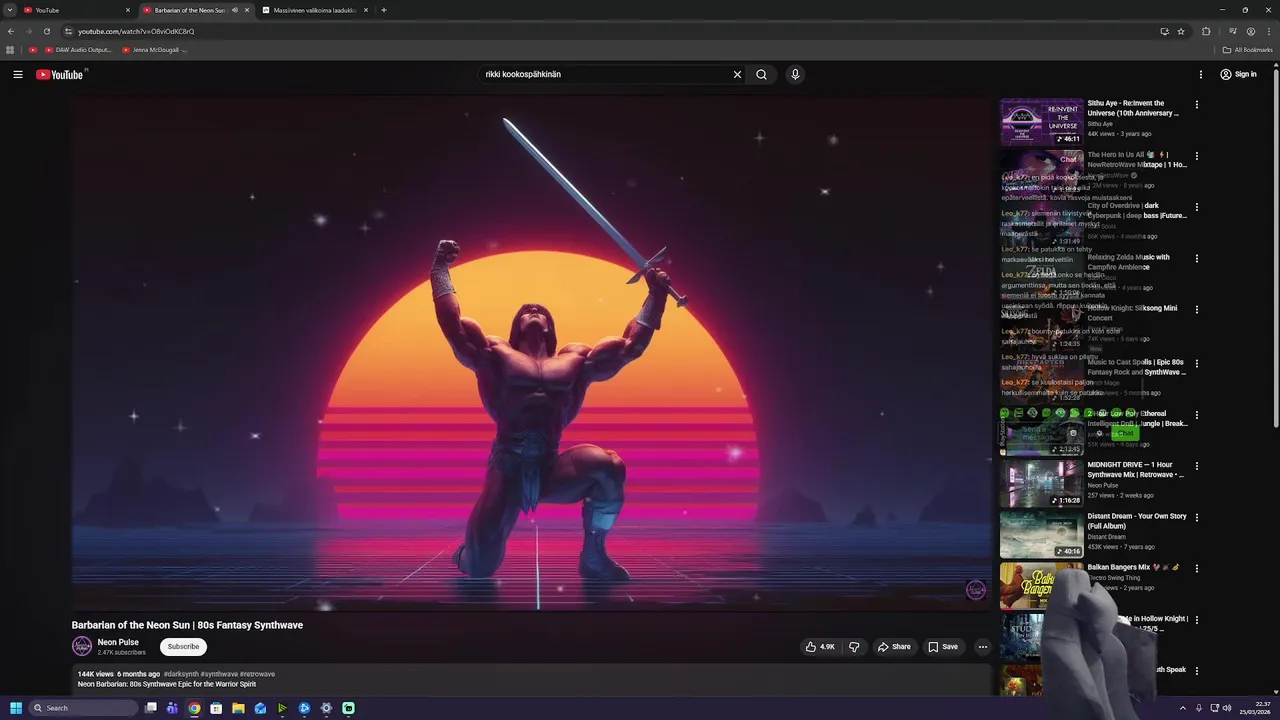Open Chrome profile icon in toolbar
Screen dimensions: 1280x720
point(1250,31)
